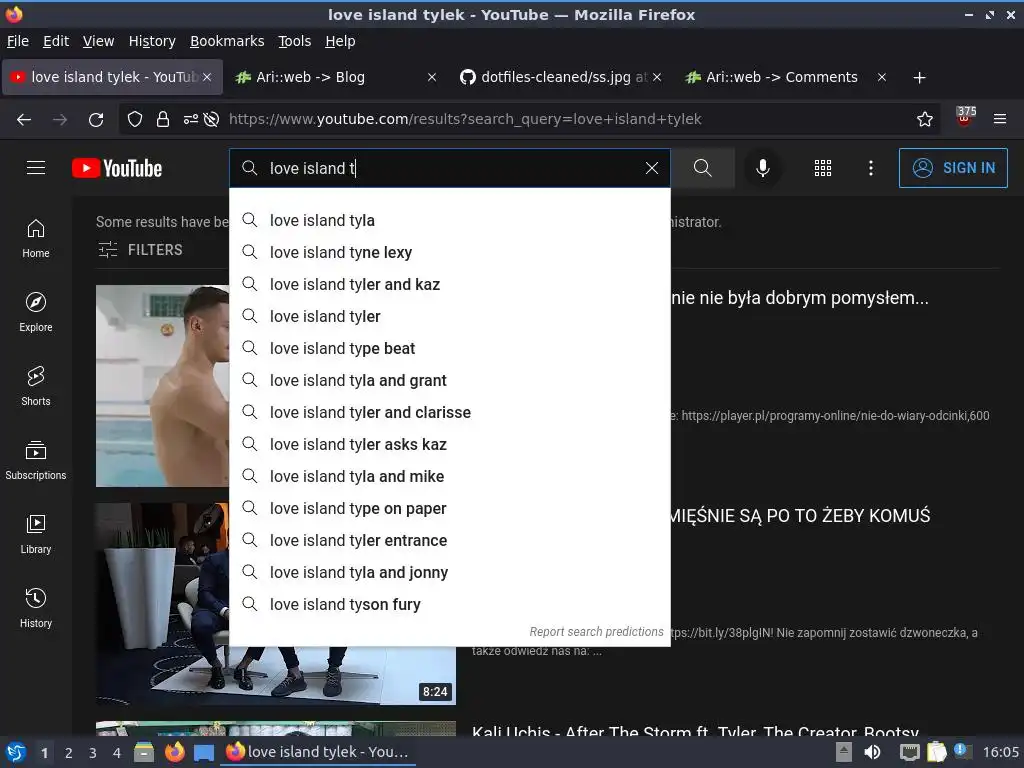This screenshot has height=768, width=1024.
Task: Open taskbar volume control
Action: coord(872,752)
